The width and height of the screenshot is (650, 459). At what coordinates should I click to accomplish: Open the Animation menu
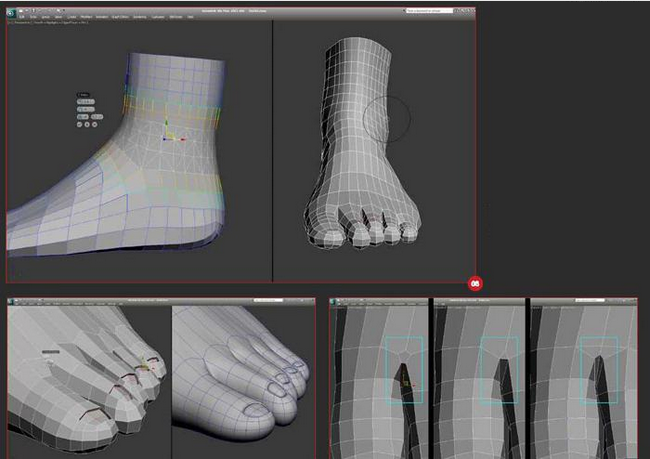tap(102, 17)
